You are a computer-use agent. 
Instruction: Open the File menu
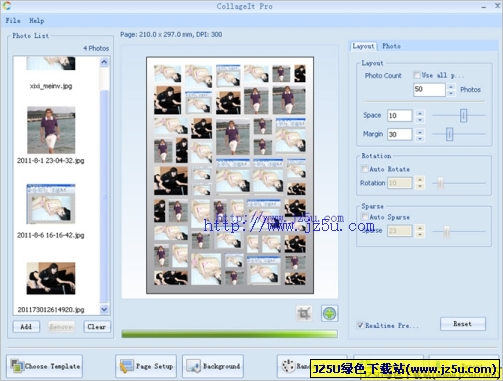click(x=13, y=20)
